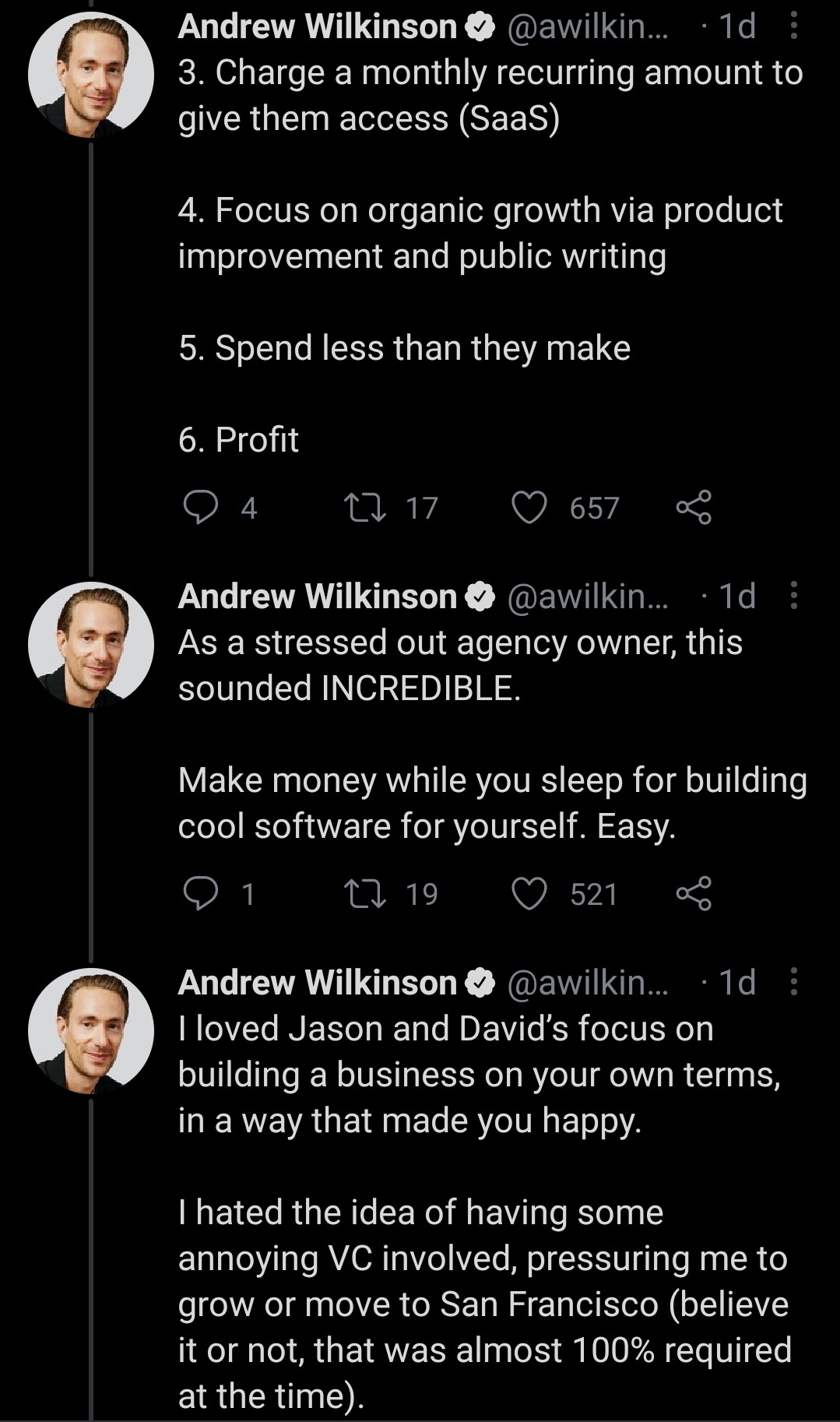Open more options on the Jason and David tweet
This screenshot has height=1422, width=840.
click(793, 982)
